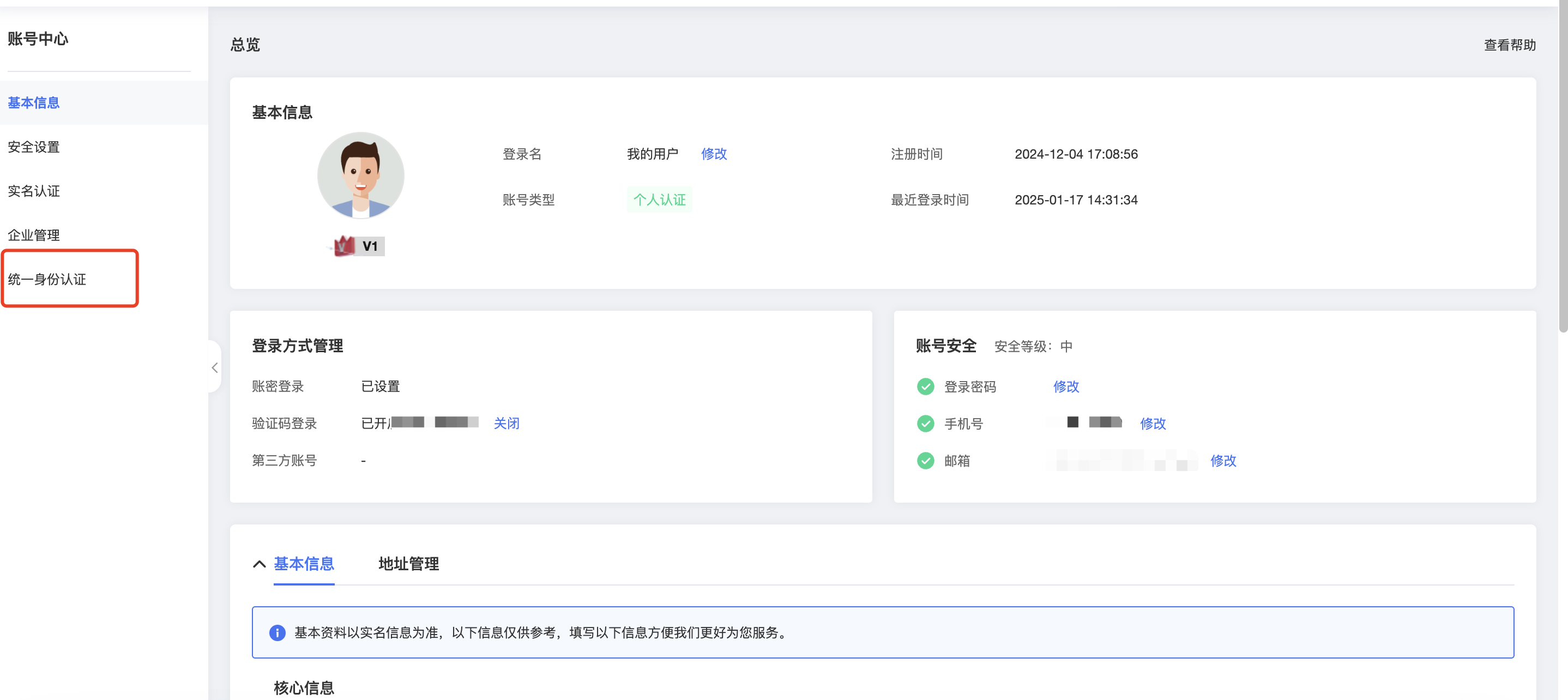Click the blue info icon in the notice
The image size is (1568, 700).
[277, 632]
